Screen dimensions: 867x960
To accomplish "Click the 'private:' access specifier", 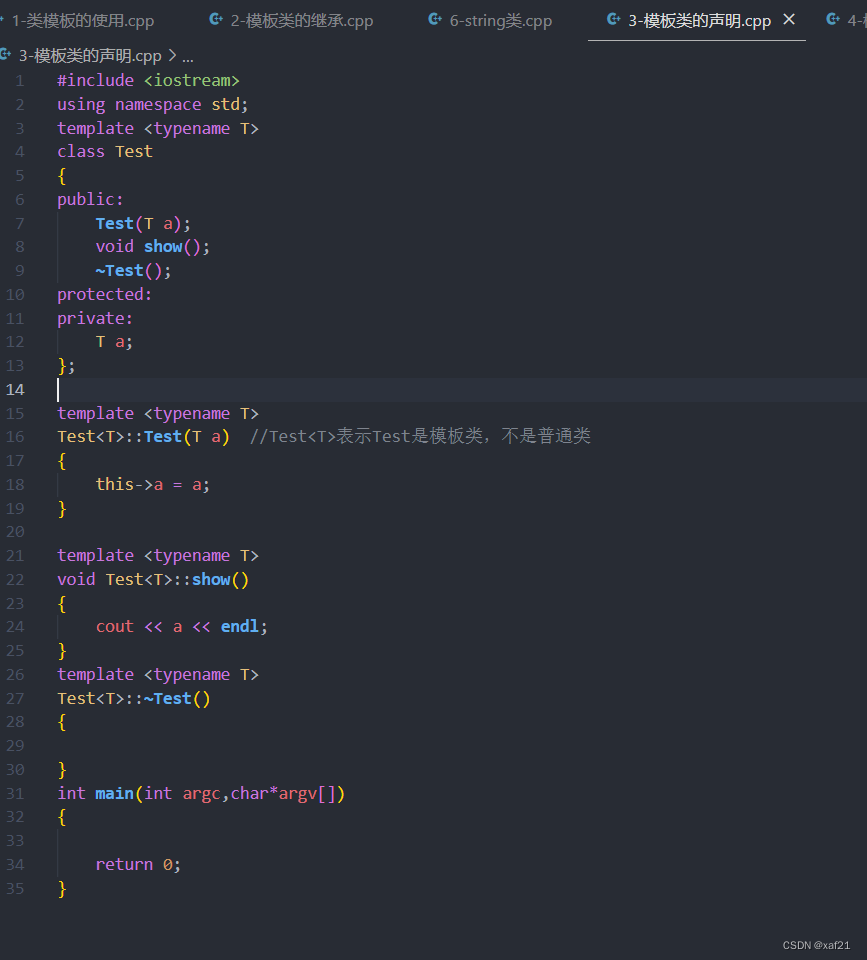I will (95, 318).
